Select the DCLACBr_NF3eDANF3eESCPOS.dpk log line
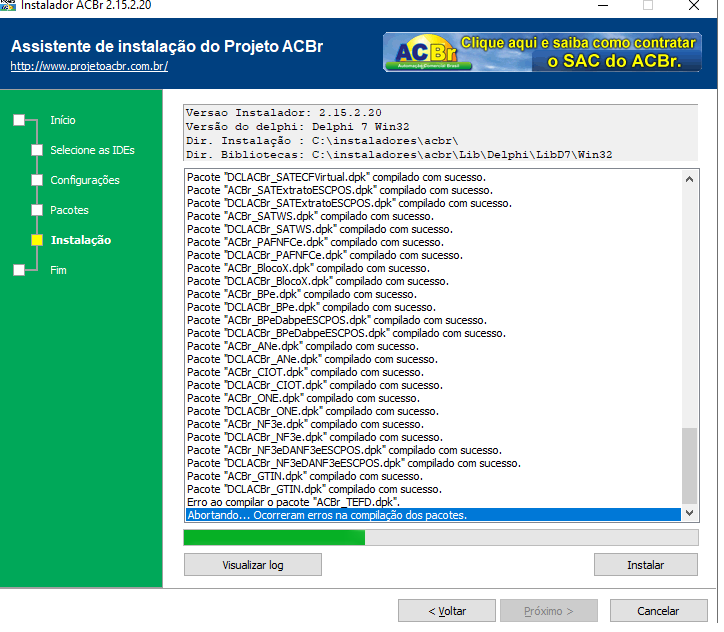 tap(433, 463)
